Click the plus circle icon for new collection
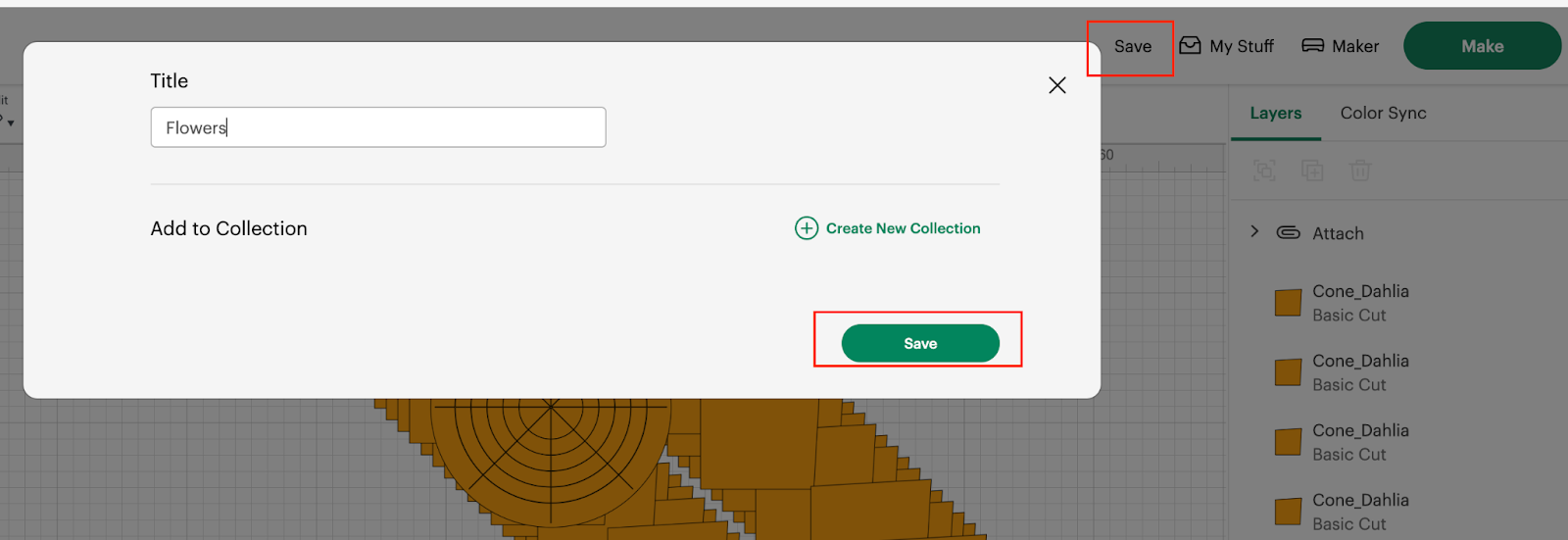The height and width of the screenshot is (540, 1568). pos(807,228)
